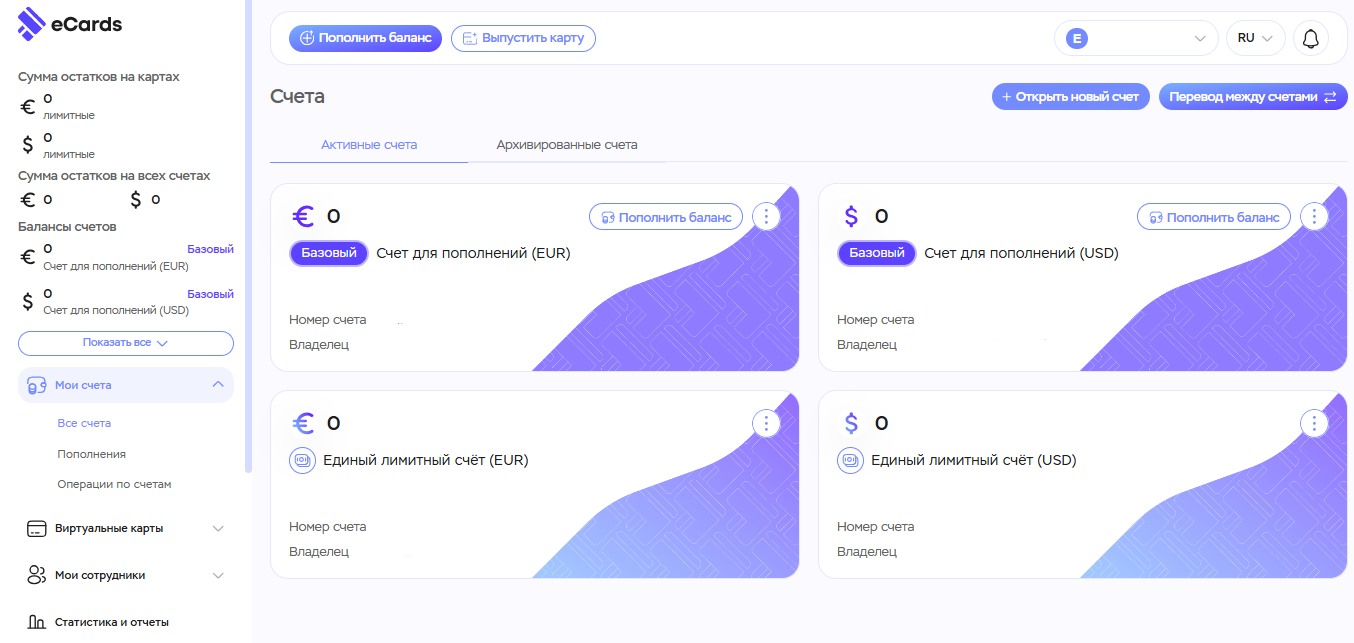
Task: Expand the Виртуальные карты sidebar section
Action: click(x=218, y=528)
